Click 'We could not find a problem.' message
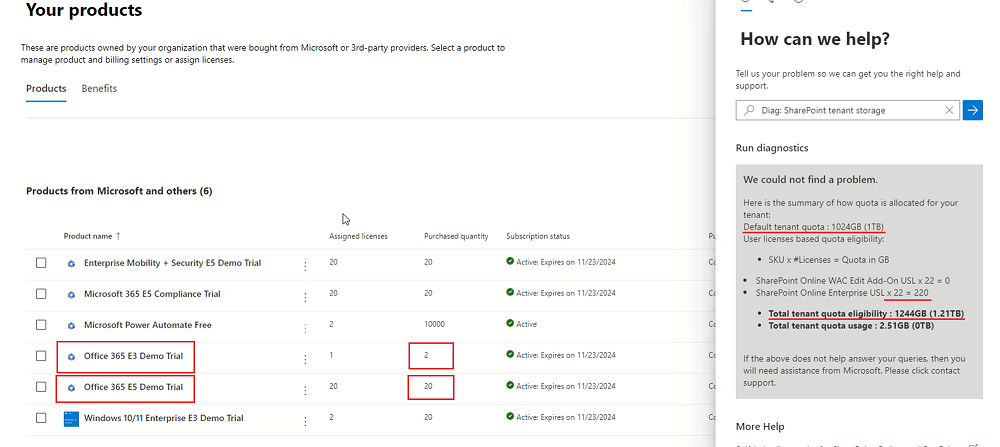The width and height of the screenshot is (1000, 447). pos(810,180)
